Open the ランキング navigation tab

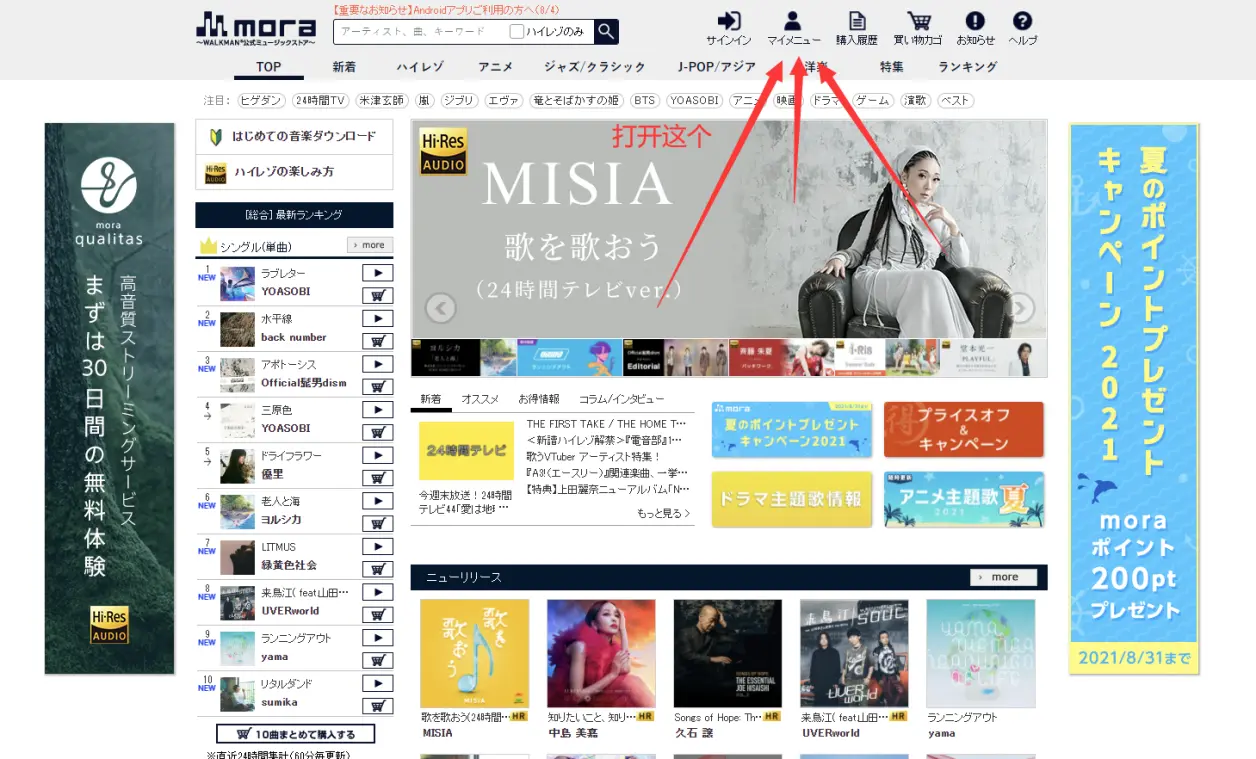click(x=968, y=67)
